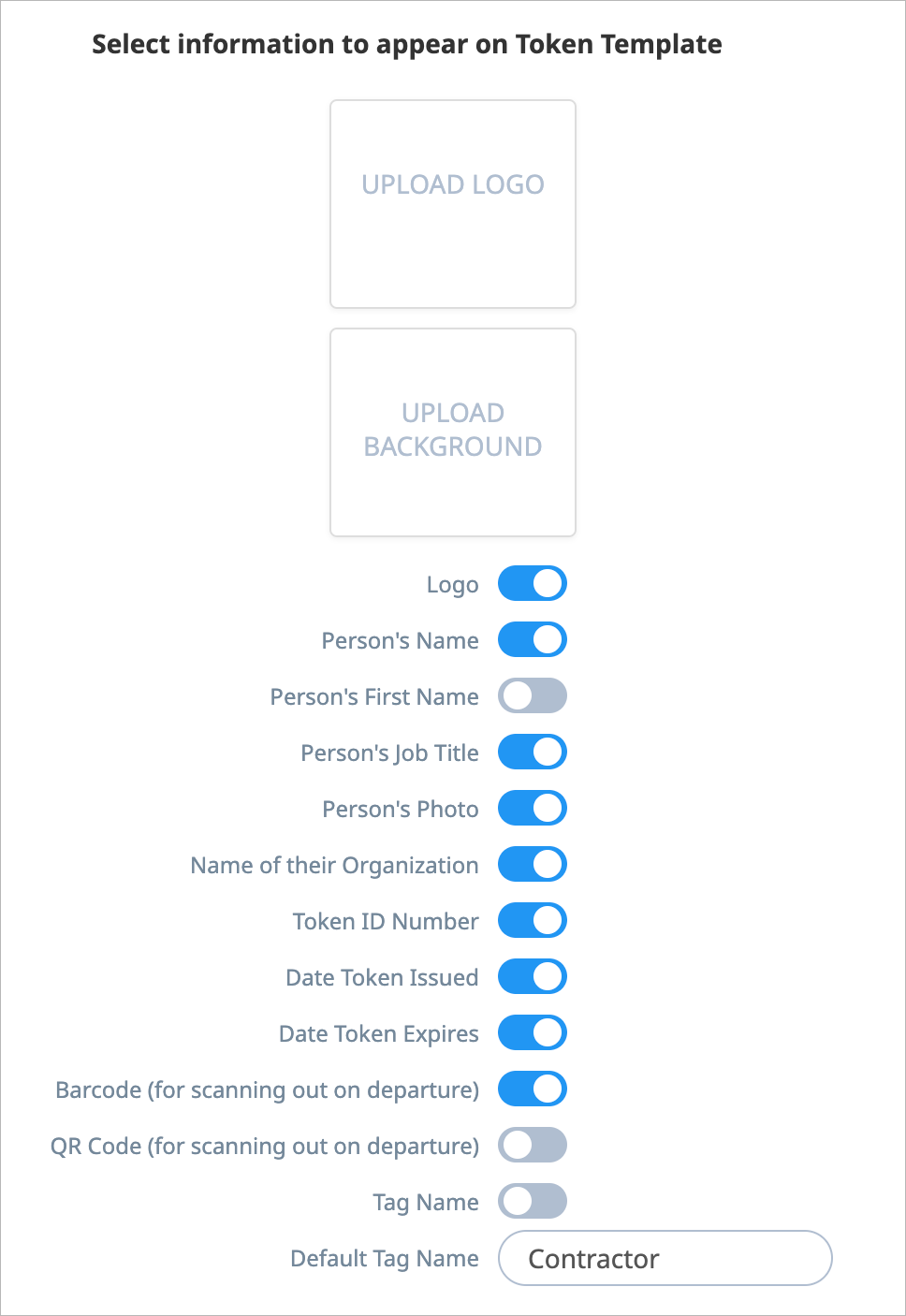The height and width of the screenshot is (1316, 906).
Task: Disable the Date Token Issued switch
Action: (x=533, y=976)
